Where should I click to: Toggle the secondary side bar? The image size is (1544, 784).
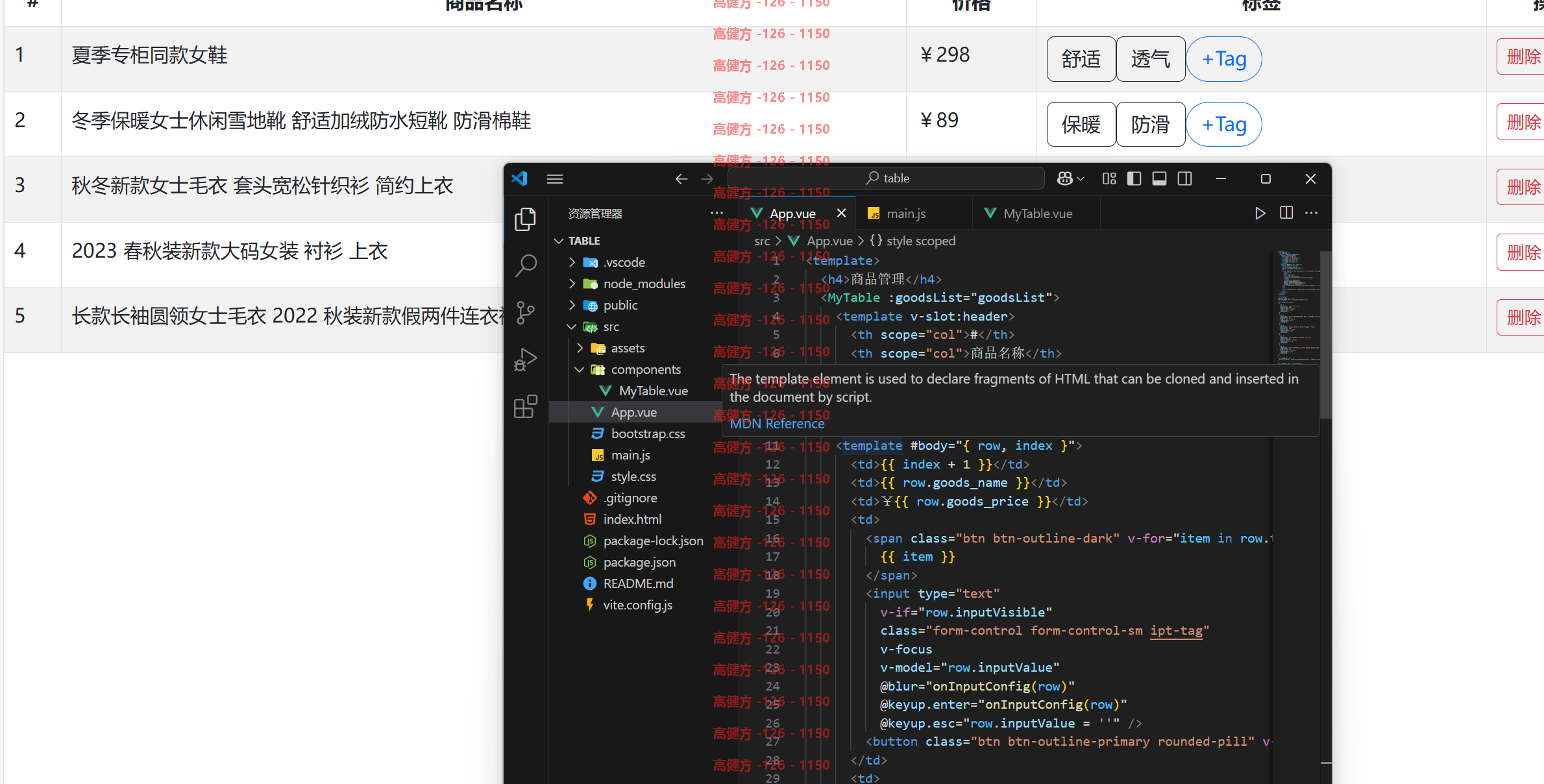1184,178
